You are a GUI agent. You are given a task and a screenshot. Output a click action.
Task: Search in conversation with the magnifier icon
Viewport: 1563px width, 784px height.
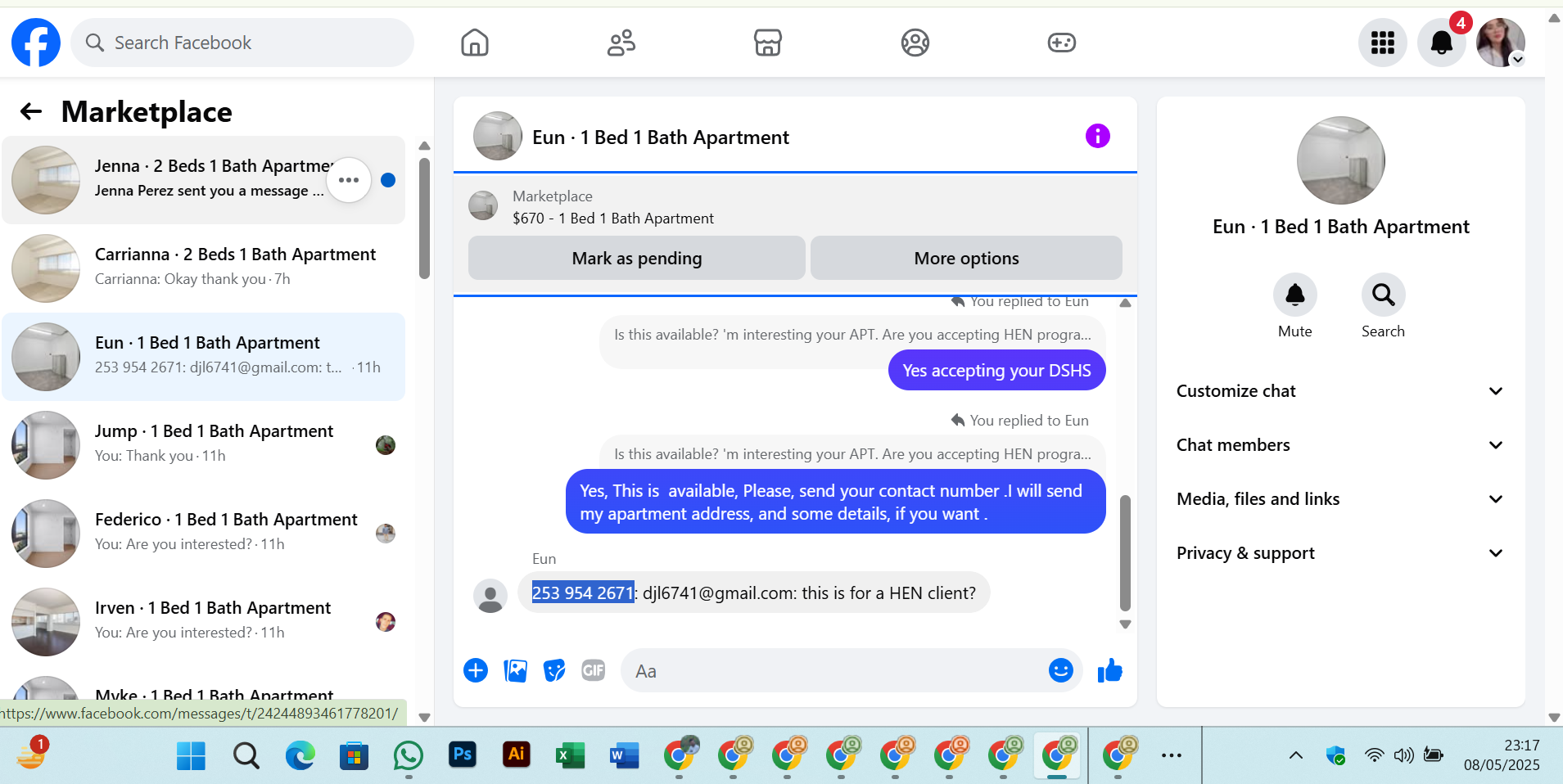pyautogui.click(x=1384, y=295)
